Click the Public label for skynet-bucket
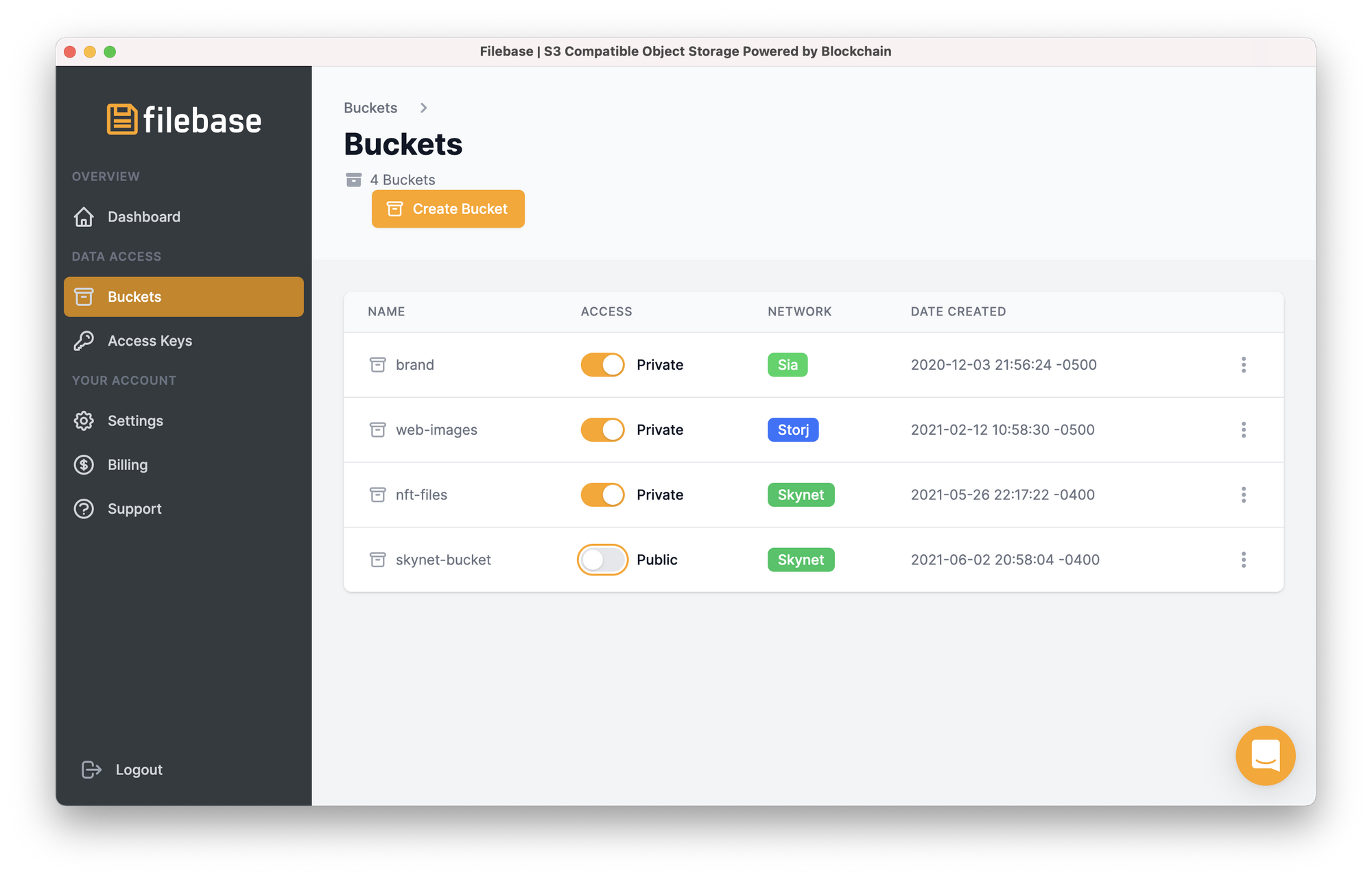Screen dimensions: 1372x880 point(657,560)
